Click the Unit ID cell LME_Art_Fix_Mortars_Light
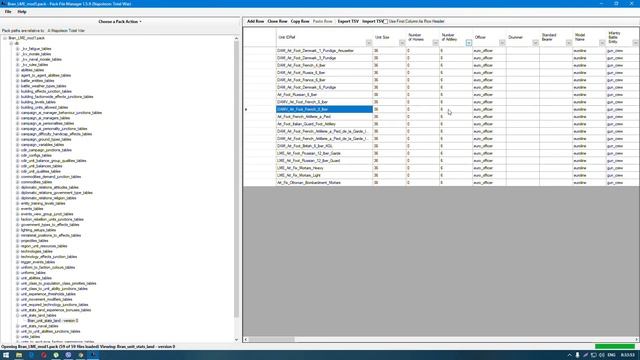The height and width of the screenshot is (360, 640). (x=324, y=175)
